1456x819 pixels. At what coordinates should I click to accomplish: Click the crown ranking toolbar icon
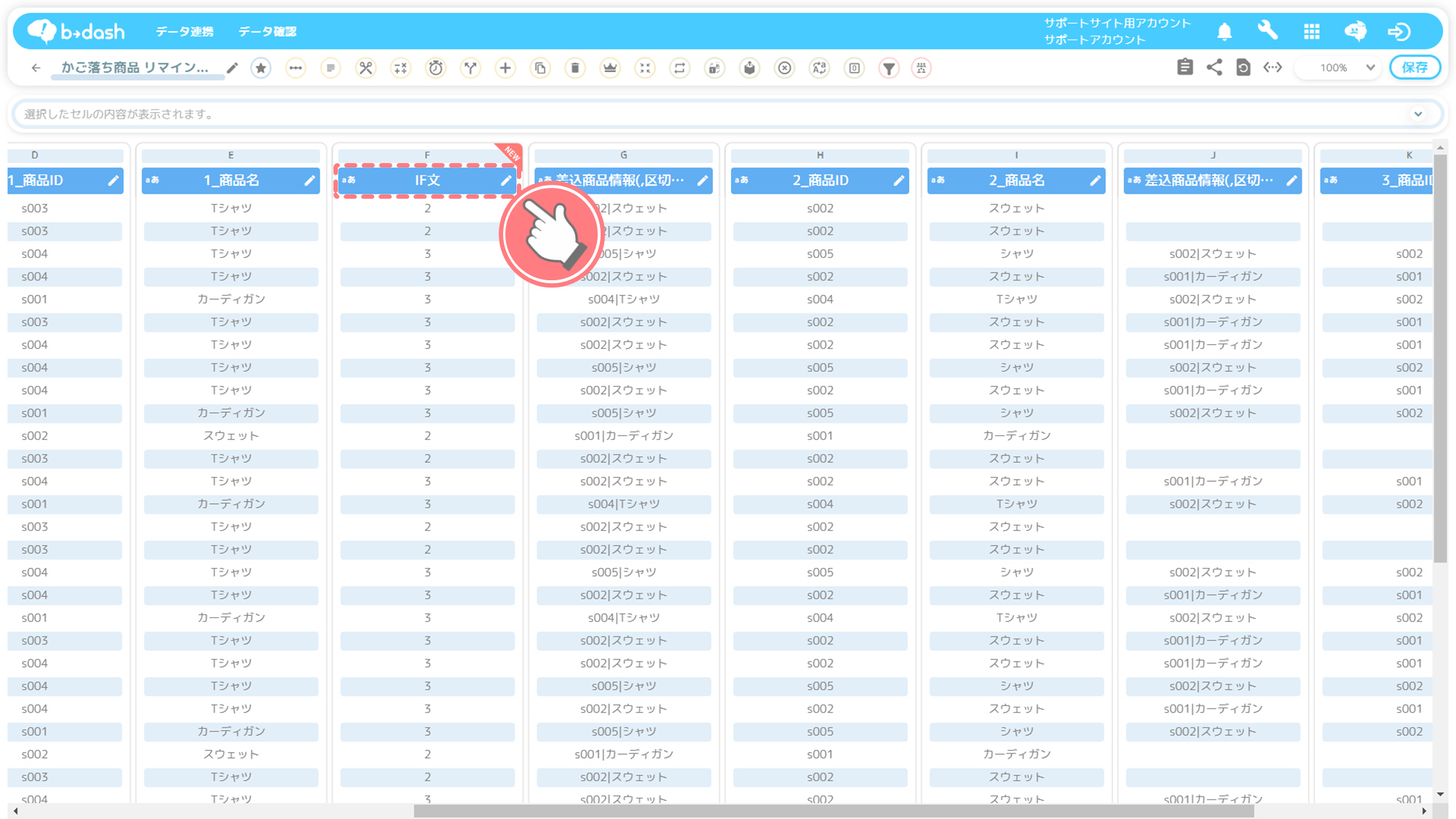(610, 68)
